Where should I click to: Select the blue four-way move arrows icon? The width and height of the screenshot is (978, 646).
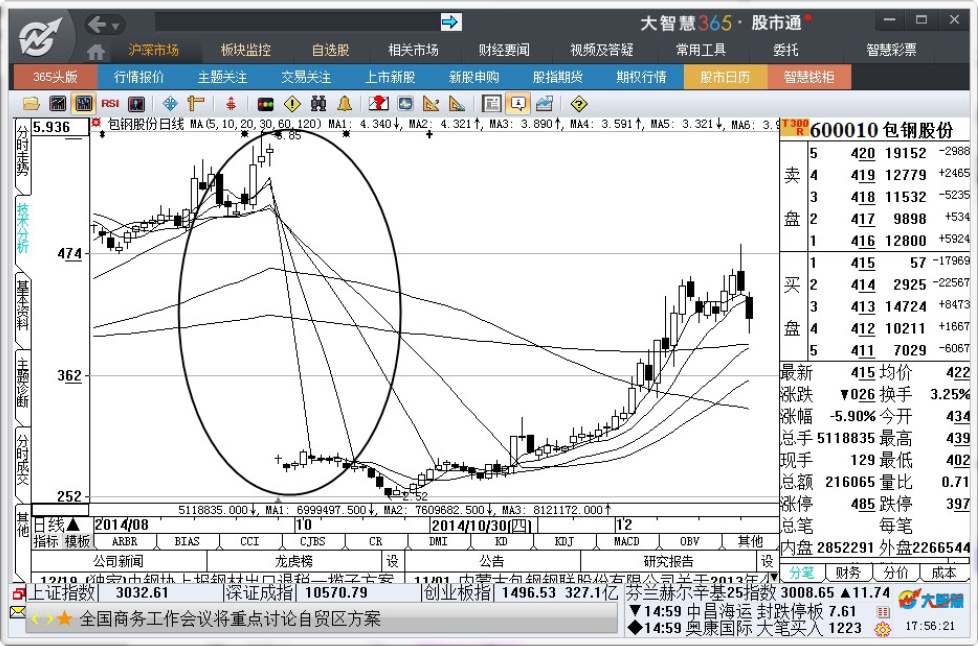(x=169, y=104)
